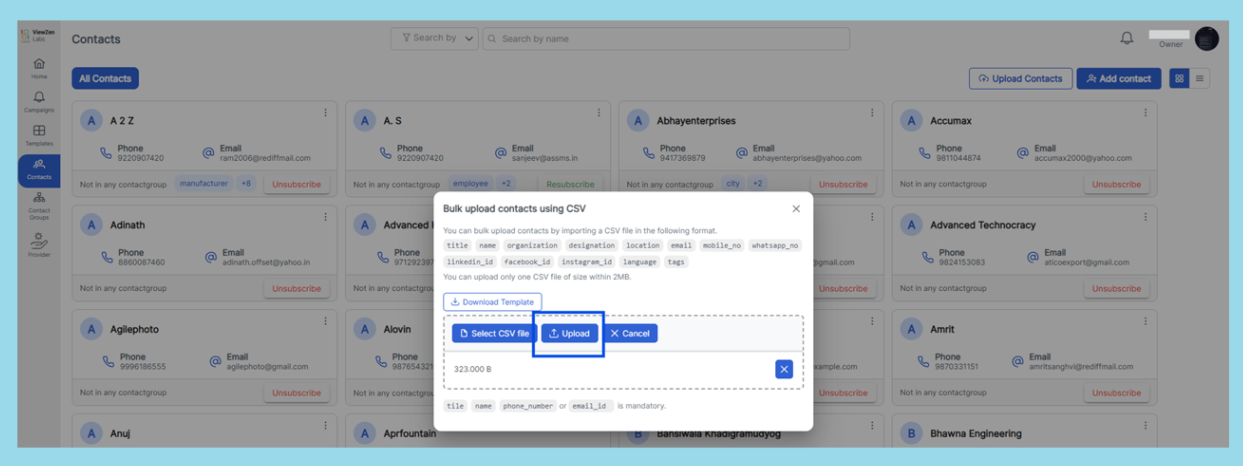1243x466 pixels.
Task: Remove the selected 323.000 B file
Action: click(784, 369)
